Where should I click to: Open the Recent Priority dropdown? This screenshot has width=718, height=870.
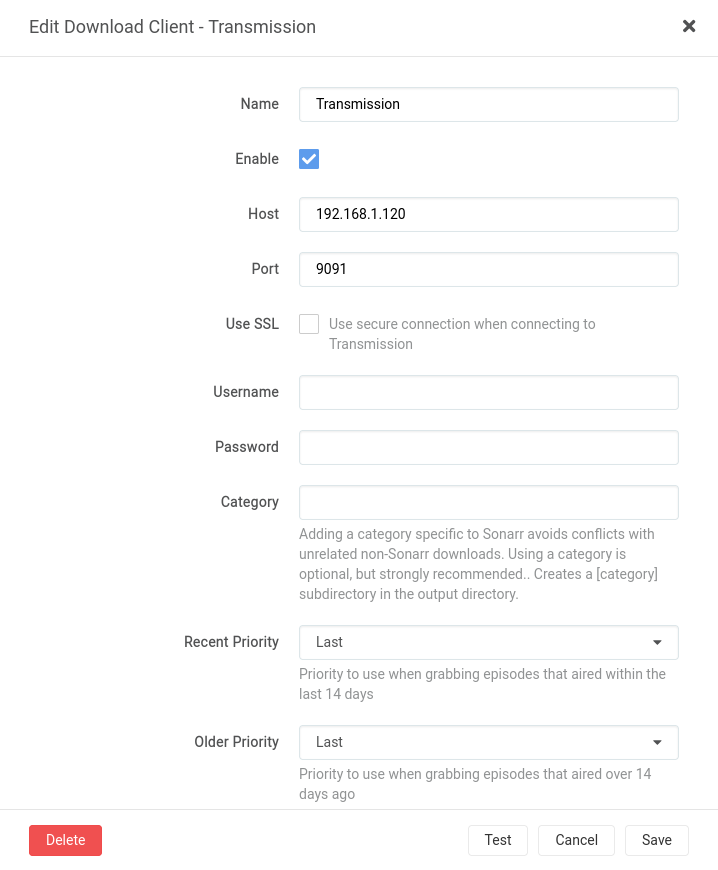pyautogui.click(x=488, y=643)
